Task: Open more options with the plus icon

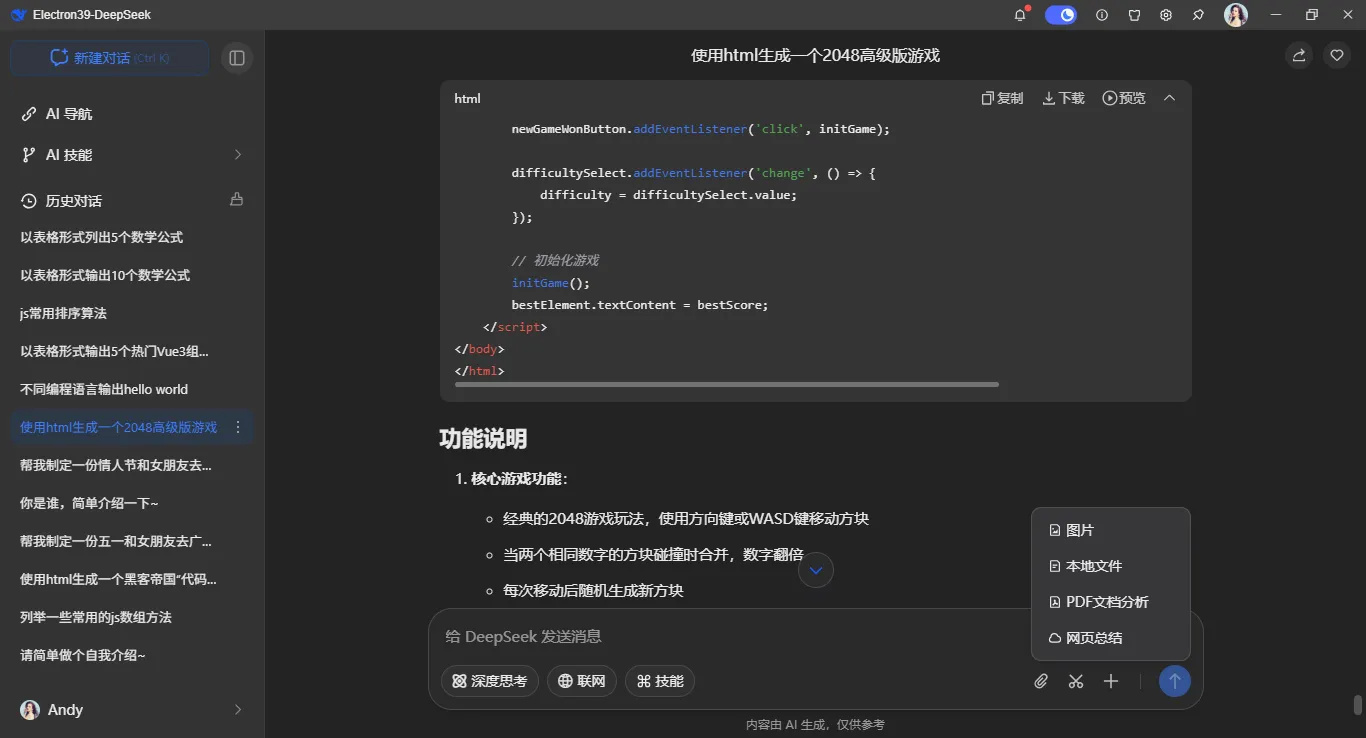Action: coord(1110,681)
